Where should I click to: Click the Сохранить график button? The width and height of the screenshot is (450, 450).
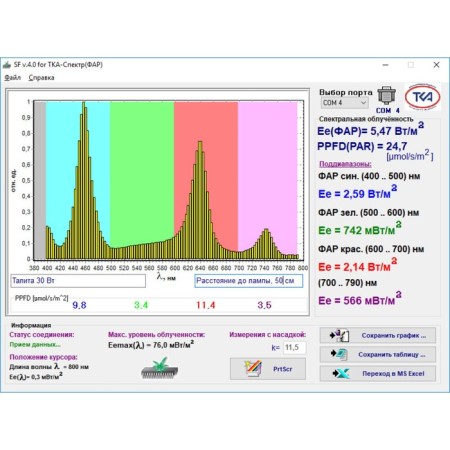click(x=378, y=335)
